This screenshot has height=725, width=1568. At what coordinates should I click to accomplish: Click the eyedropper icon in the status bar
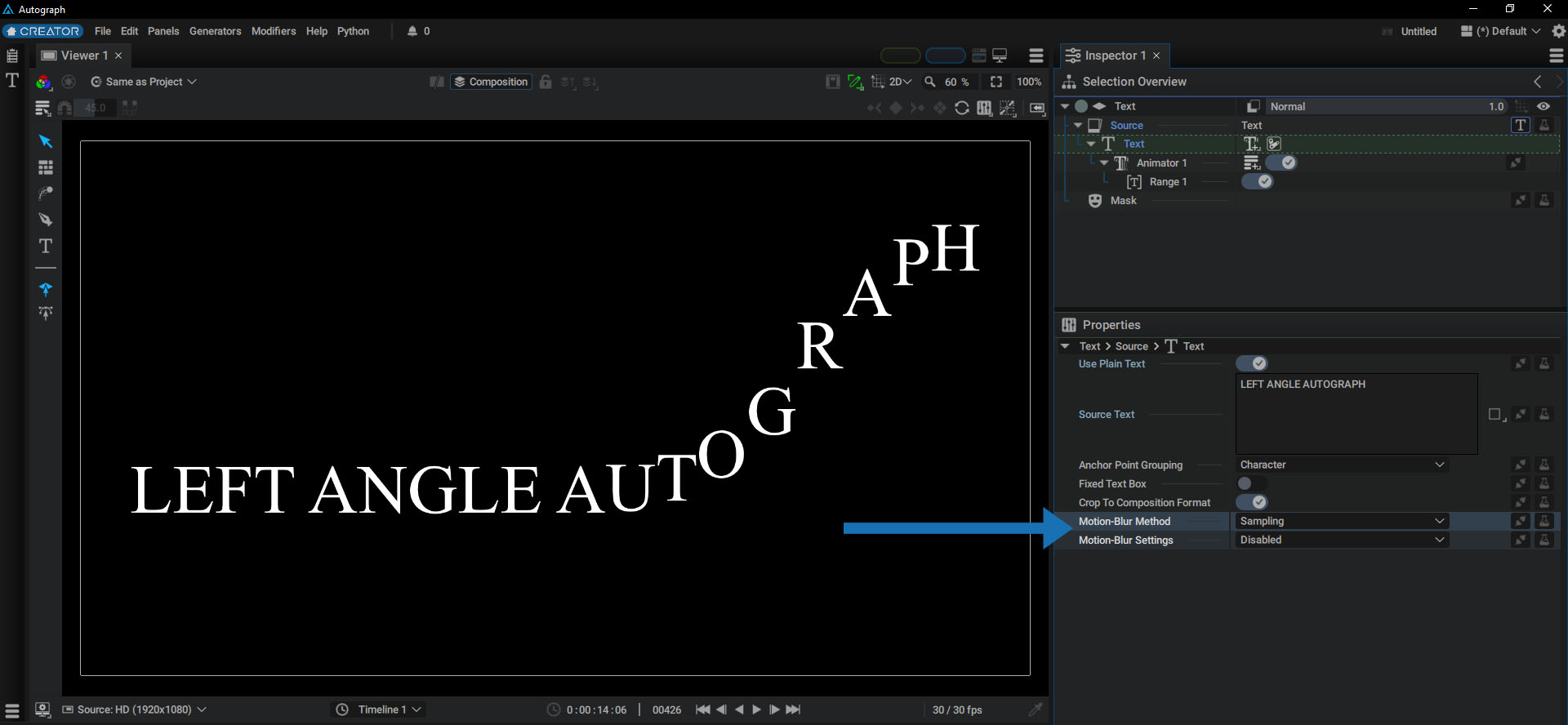1036,709
